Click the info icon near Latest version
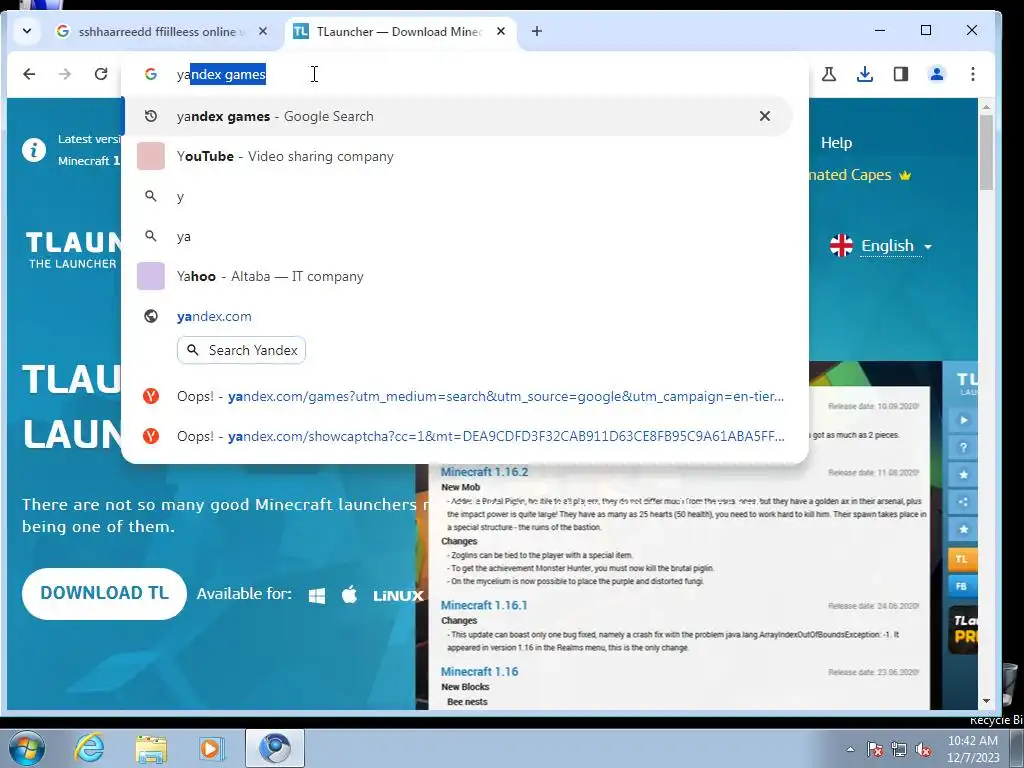The image size is (1024, 768). [34, 150]
